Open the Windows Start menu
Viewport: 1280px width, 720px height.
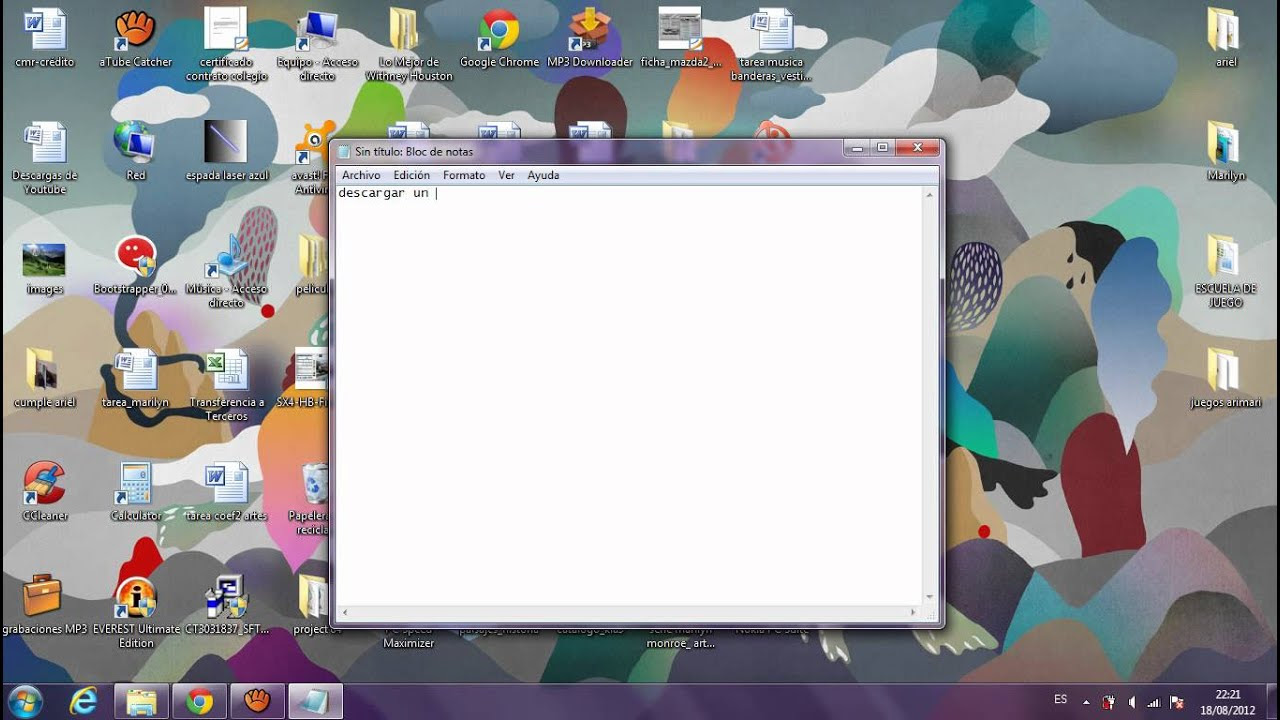25,702
